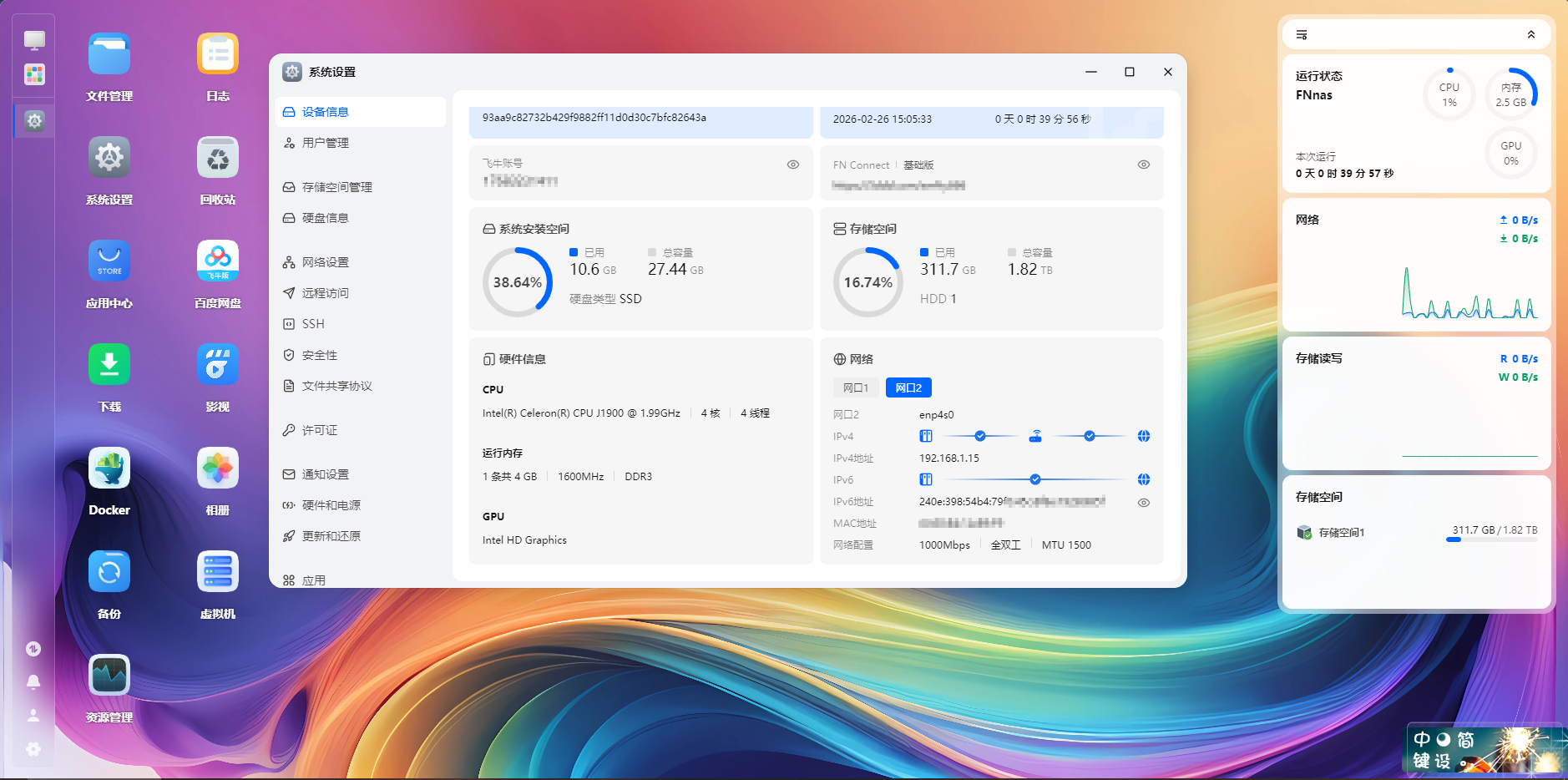The height and width of the screenshot is (780, 1568).
Task: Open the 相册 photos app
Action: [218, 469]
